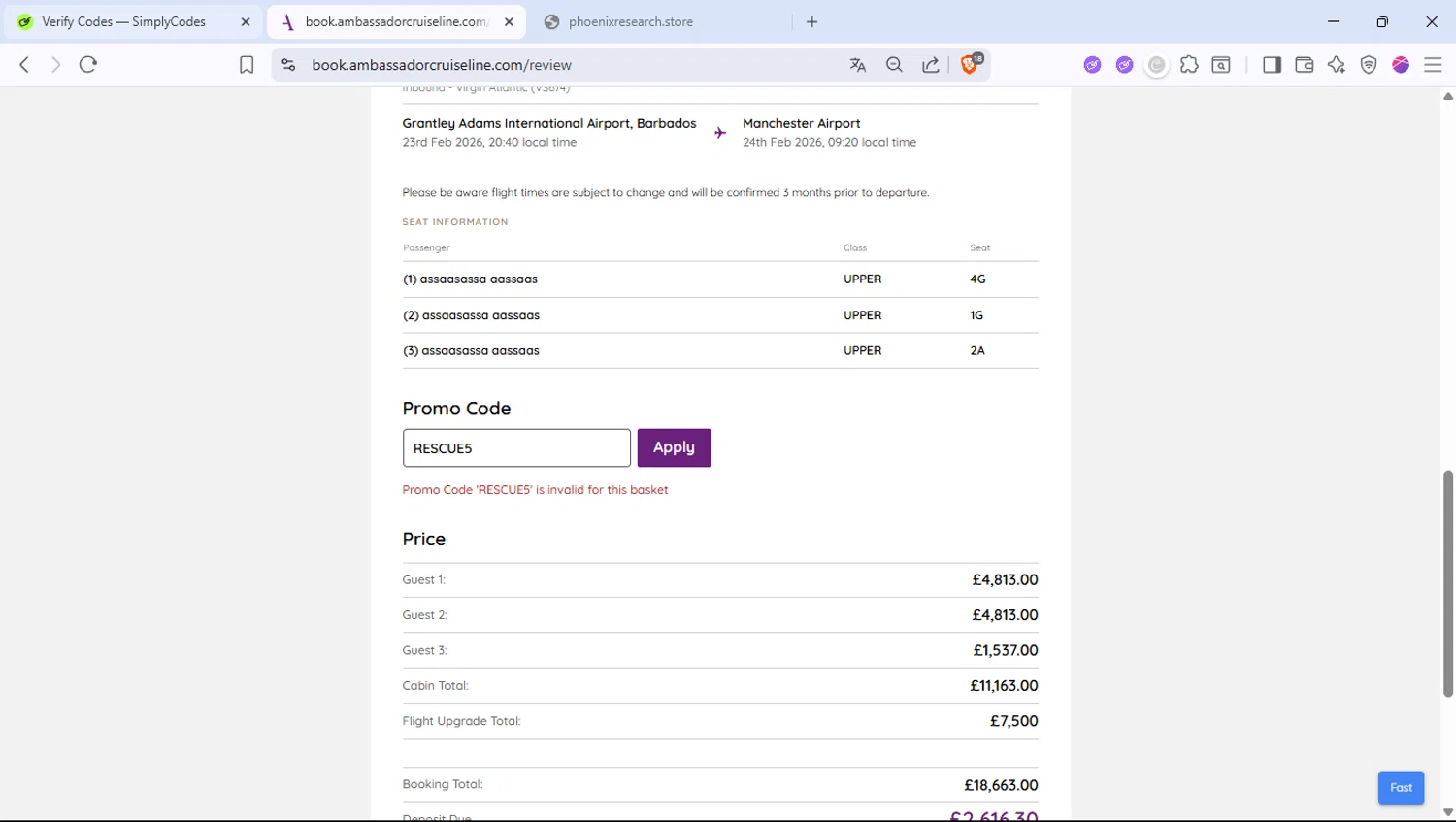Screen dimensions: 1456x822
Task: Toggle the sidebar panel icon
Action: click(x=1272, y=65)
